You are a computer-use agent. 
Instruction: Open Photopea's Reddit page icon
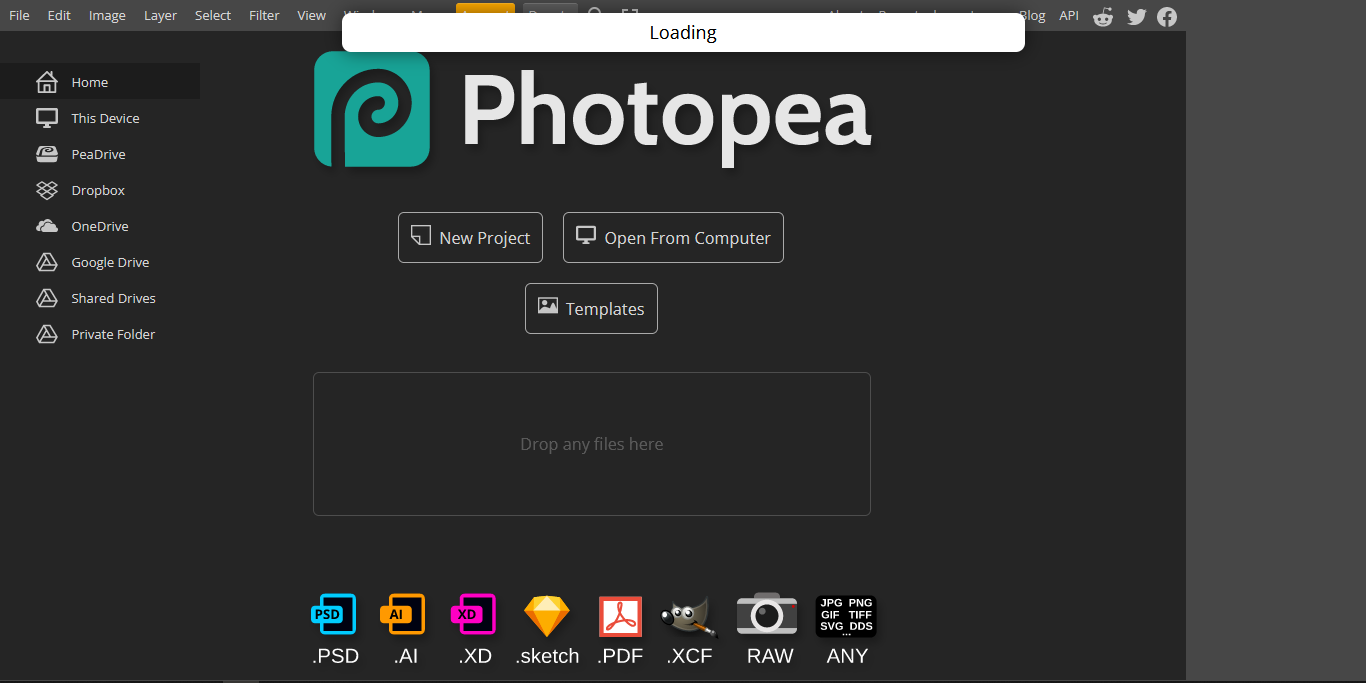(x=1103, y=16)
